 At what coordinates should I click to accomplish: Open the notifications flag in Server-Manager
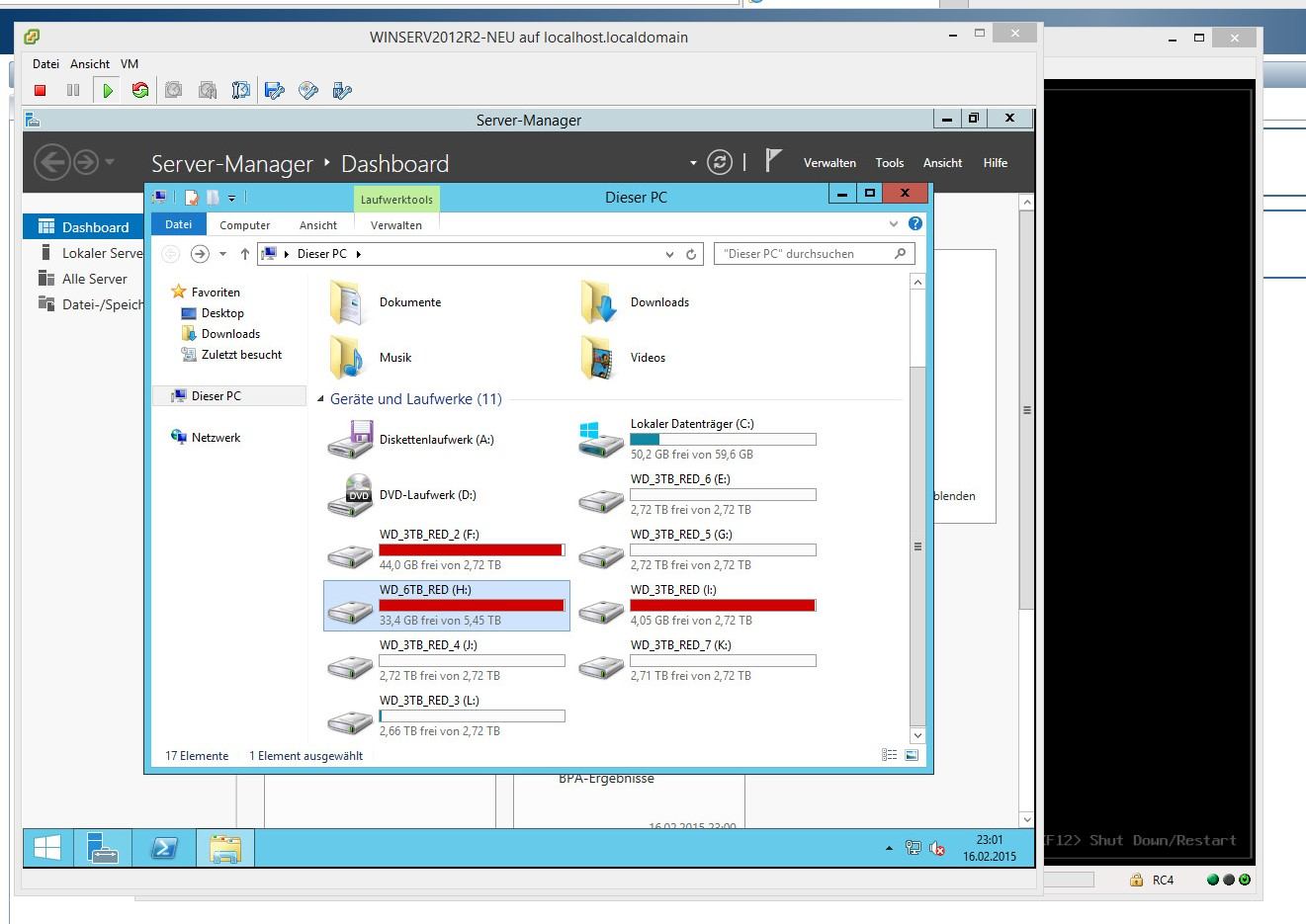click(773, 161)
